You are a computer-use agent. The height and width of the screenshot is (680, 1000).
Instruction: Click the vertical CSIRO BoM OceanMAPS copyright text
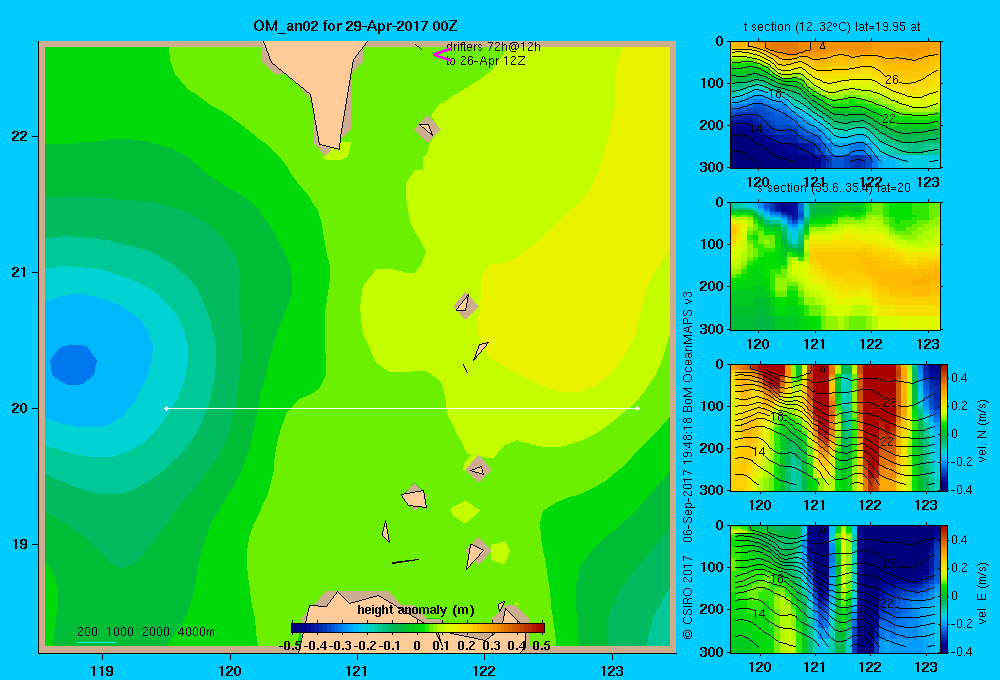point(688,465)
